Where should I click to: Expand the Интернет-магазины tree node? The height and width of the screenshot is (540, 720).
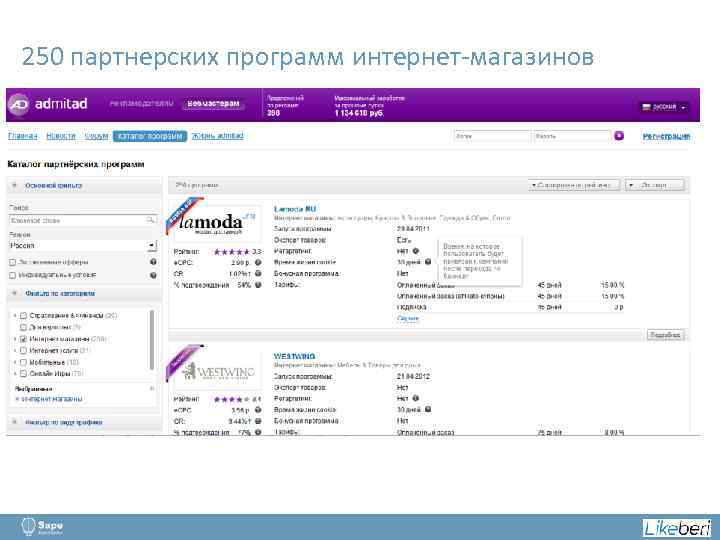point(15,339)
